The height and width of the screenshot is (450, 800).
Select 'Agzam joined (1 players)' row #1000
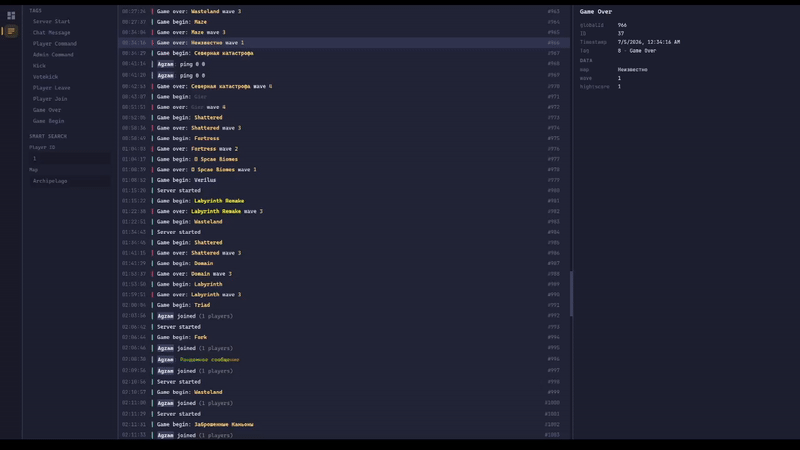click(x=344, y=403)
